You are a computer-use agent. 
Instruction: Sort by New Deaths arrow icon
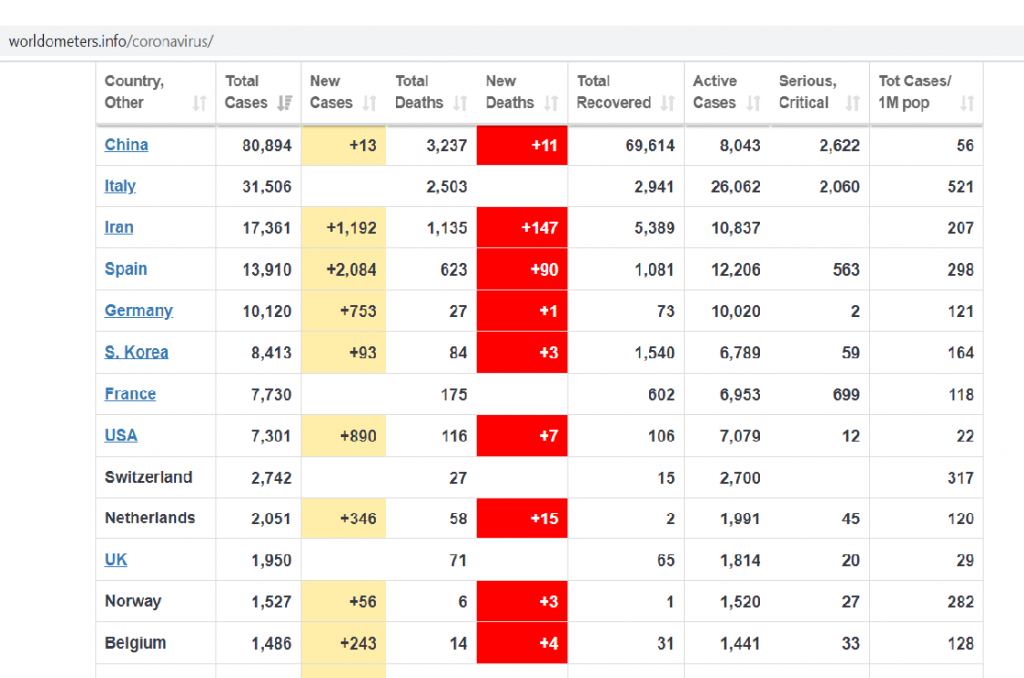point(551,103)
